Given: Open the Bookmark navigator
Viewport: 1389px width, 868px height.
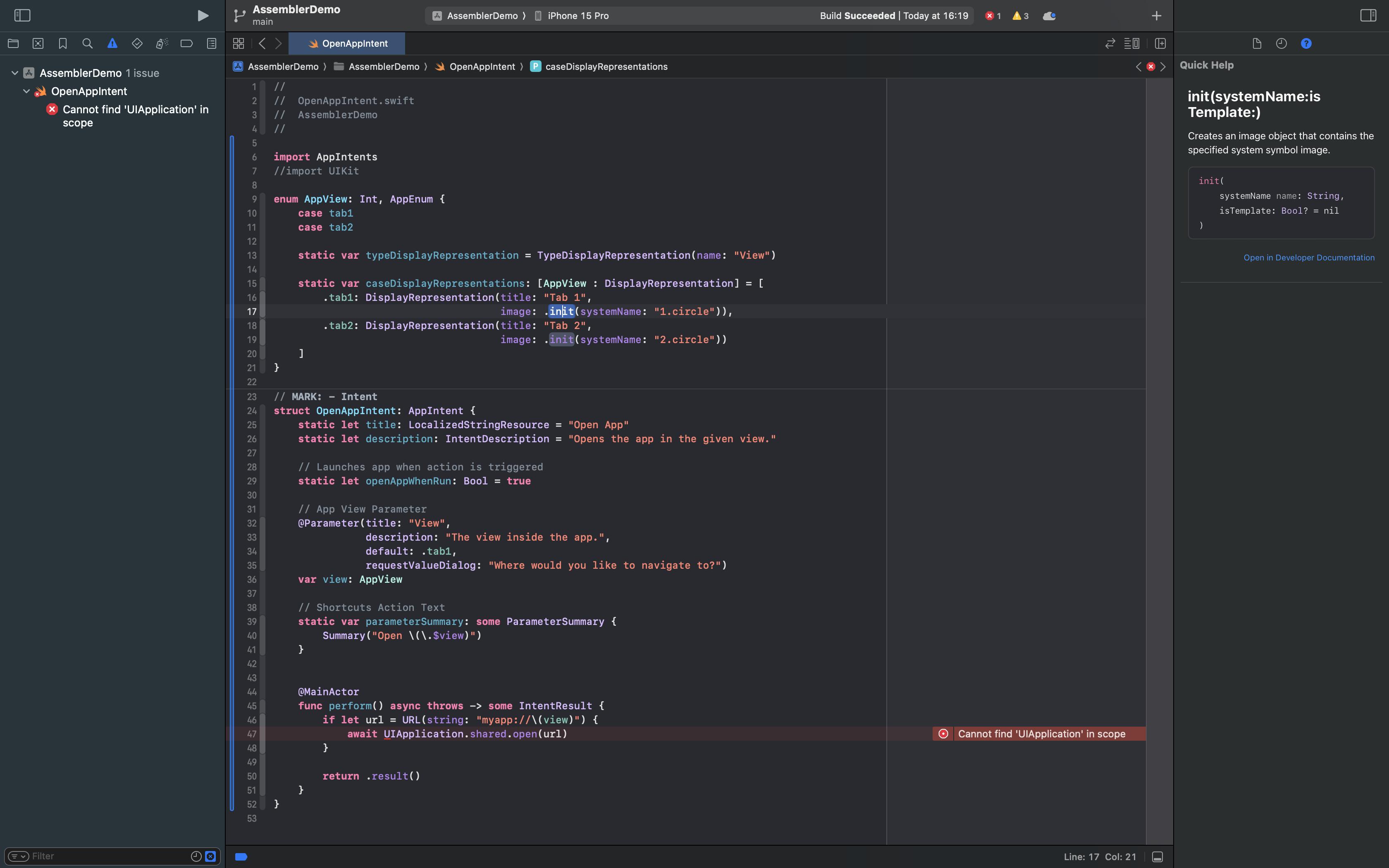Looking at the screenshot, I should pos(62,44).
